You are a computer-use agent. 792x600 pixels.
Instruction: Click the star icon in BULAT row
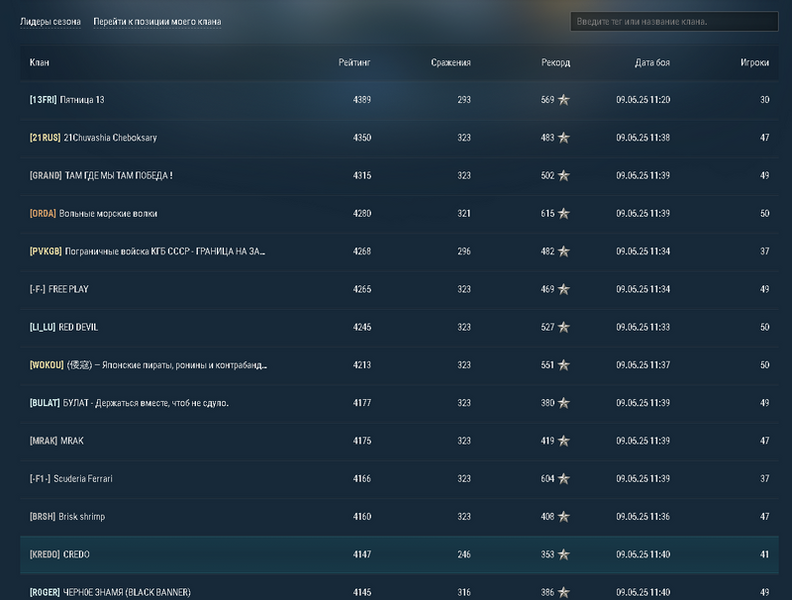coord(564,403)
